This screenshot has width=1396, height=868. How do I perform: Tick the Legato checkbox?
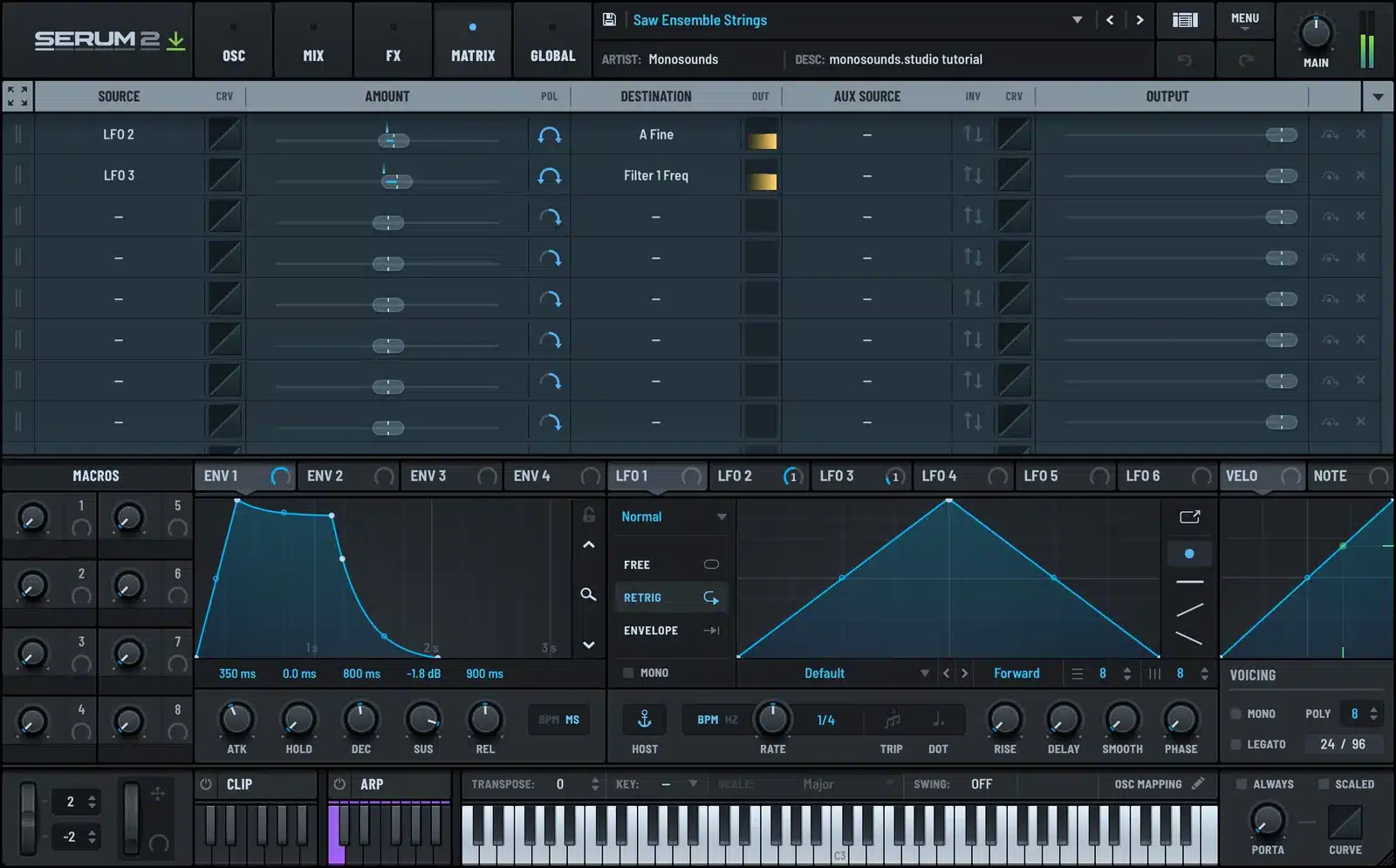(x=1235, y=744)
